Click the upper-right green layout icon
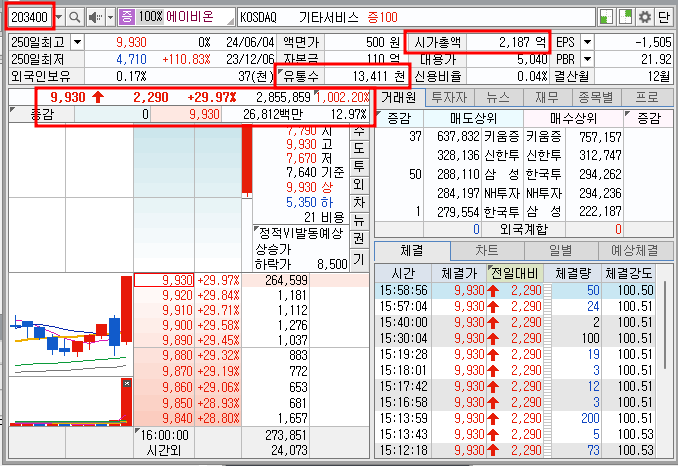678x466 pixels. coord(625,17)
